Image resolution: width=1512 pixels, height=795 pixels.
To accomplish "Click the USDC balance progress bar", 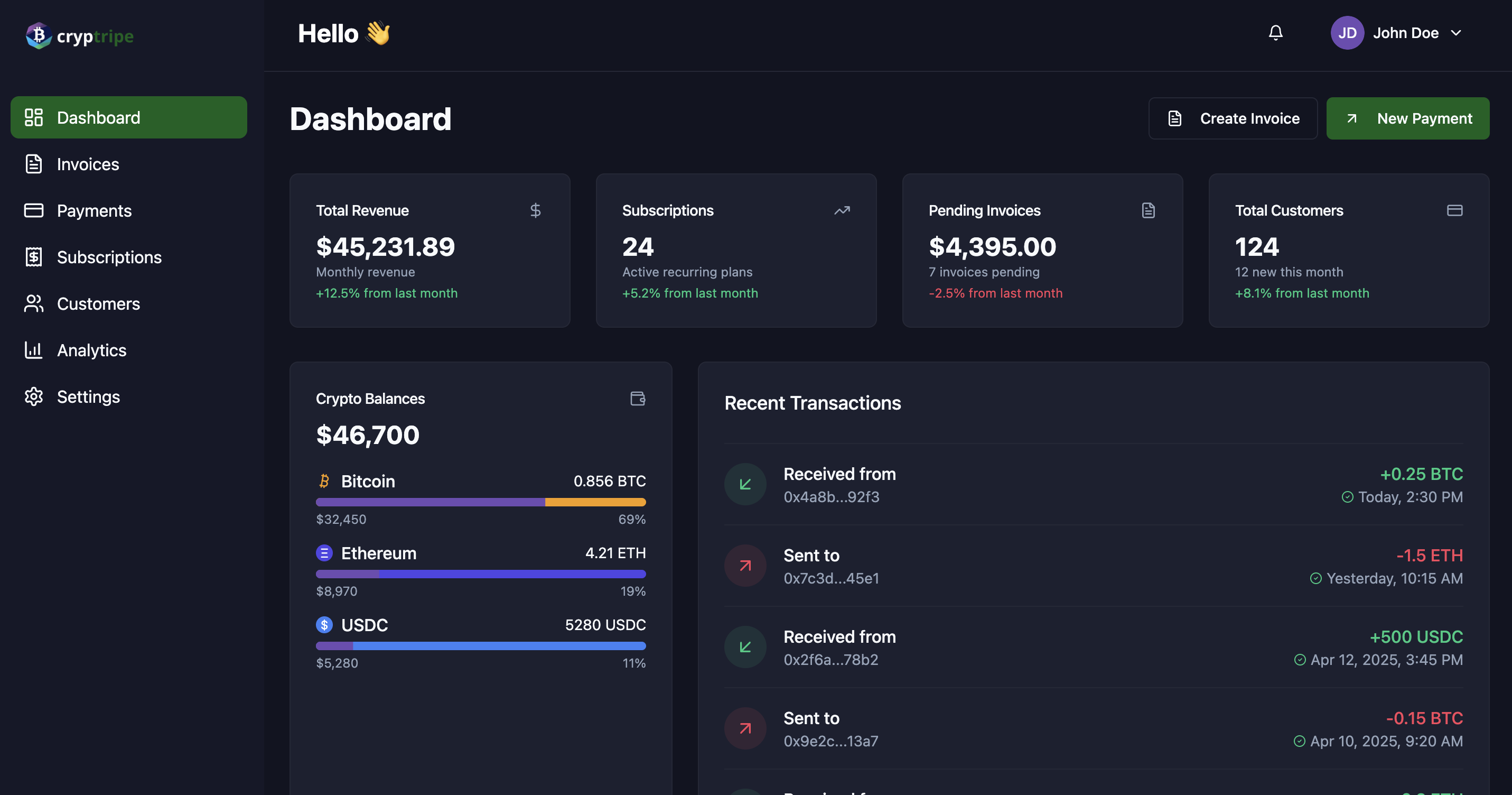I will point(481,646).
